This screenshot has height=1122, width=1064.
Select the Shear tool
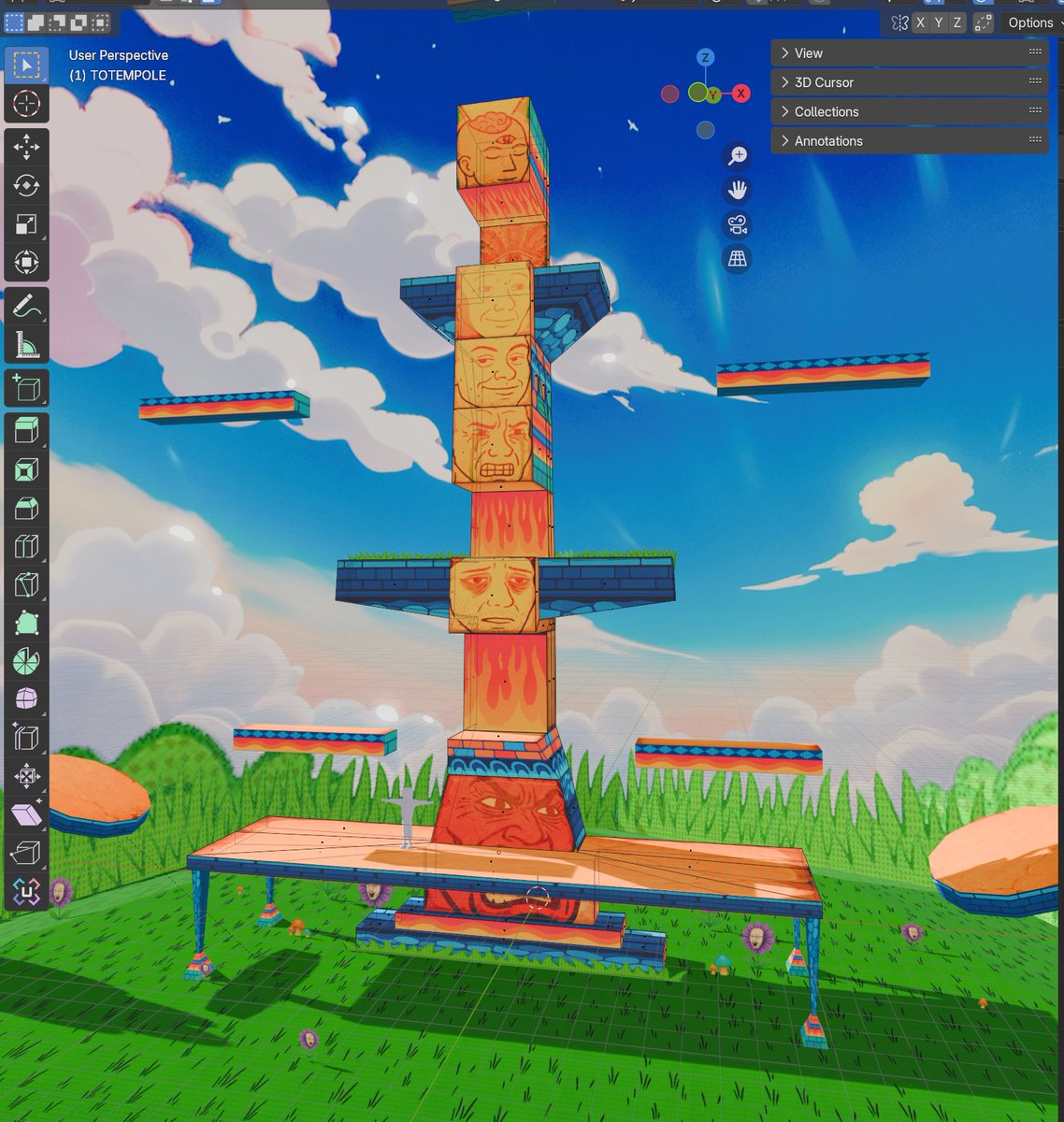point(26,815)
